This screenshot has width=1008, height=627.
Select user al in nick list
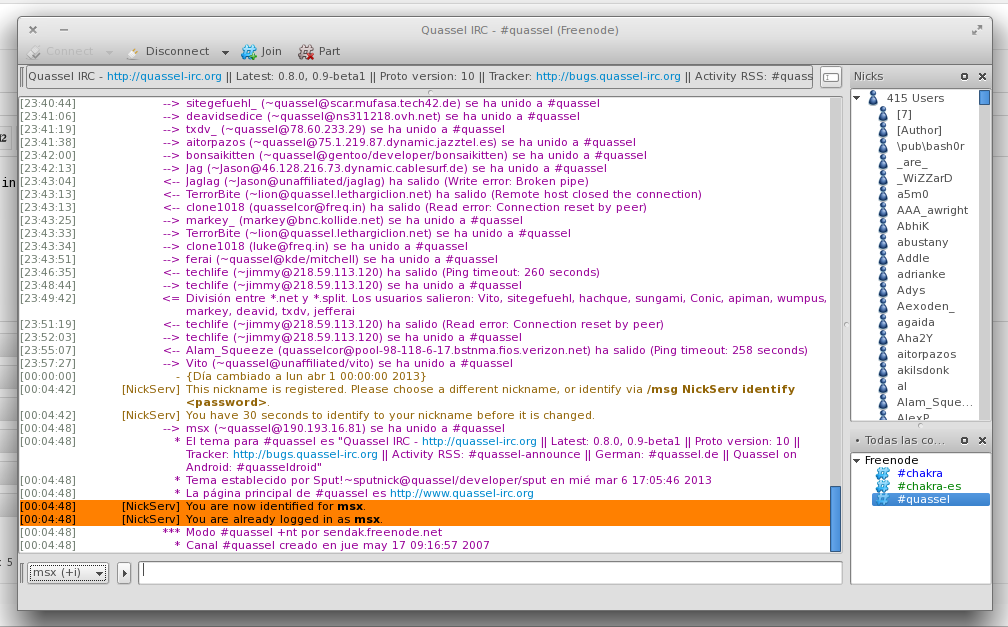click(x=902, y=386)
